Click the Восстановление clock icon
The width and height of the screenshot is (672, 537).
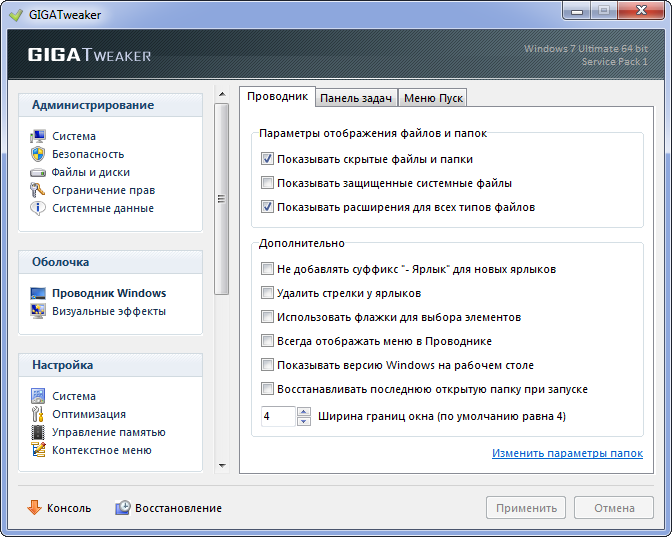point(123,508)
